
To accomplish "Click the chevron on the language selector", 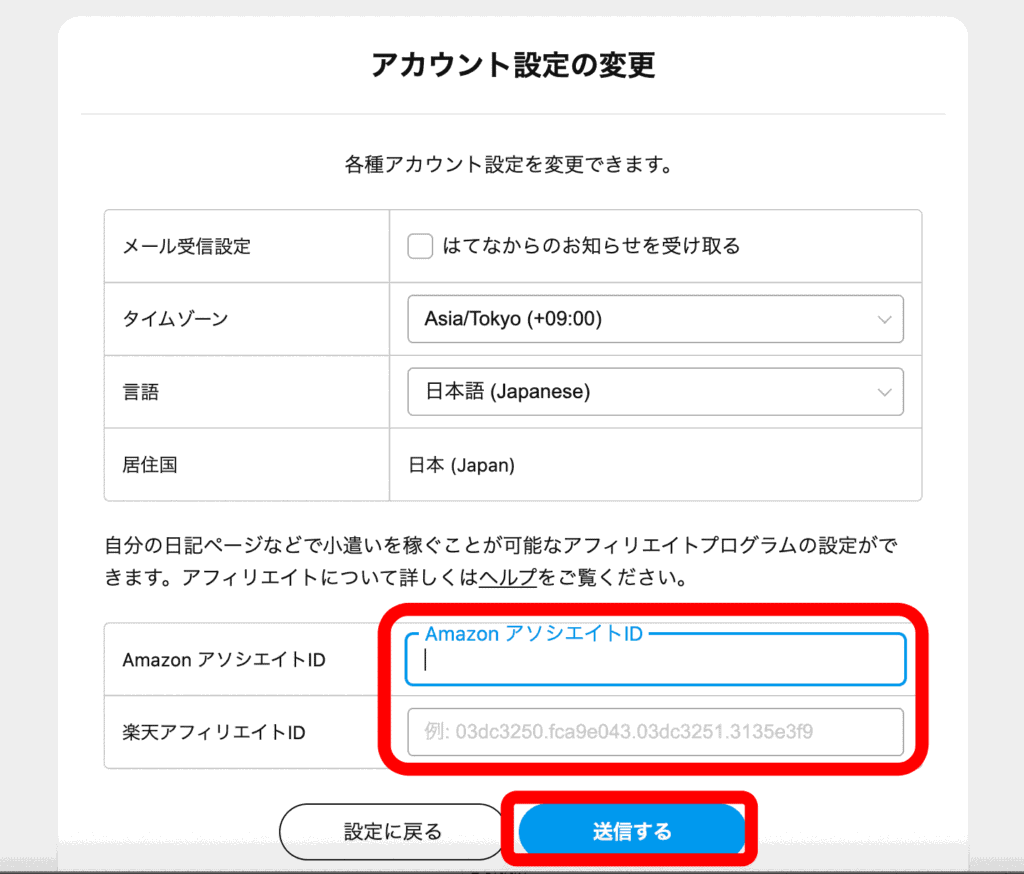I will tap(884, 391).
